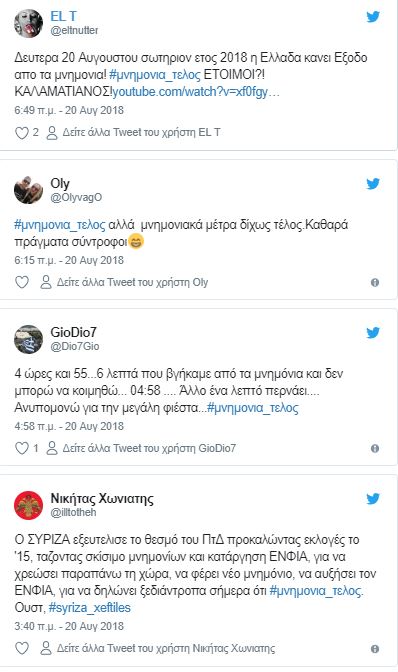
Task: Open info icon on GioDio7's tweet
Action: tap(375, 448)
